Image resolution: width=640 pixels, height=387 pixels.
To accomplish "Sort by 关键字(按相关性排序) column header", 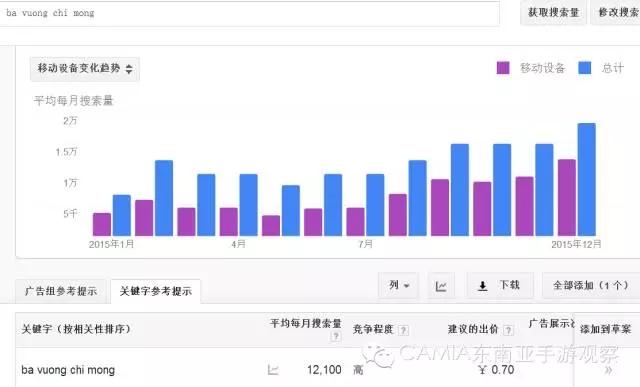I will coord(76,329).
